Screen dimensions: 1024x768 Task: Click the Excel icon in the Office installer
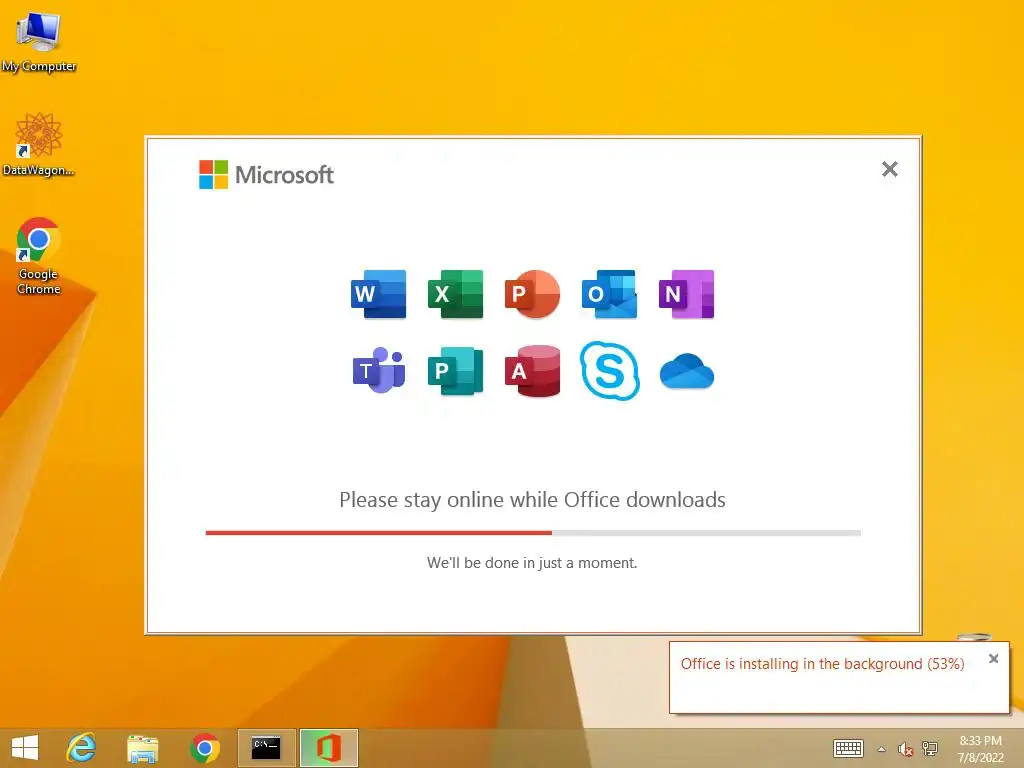point(455,294)
